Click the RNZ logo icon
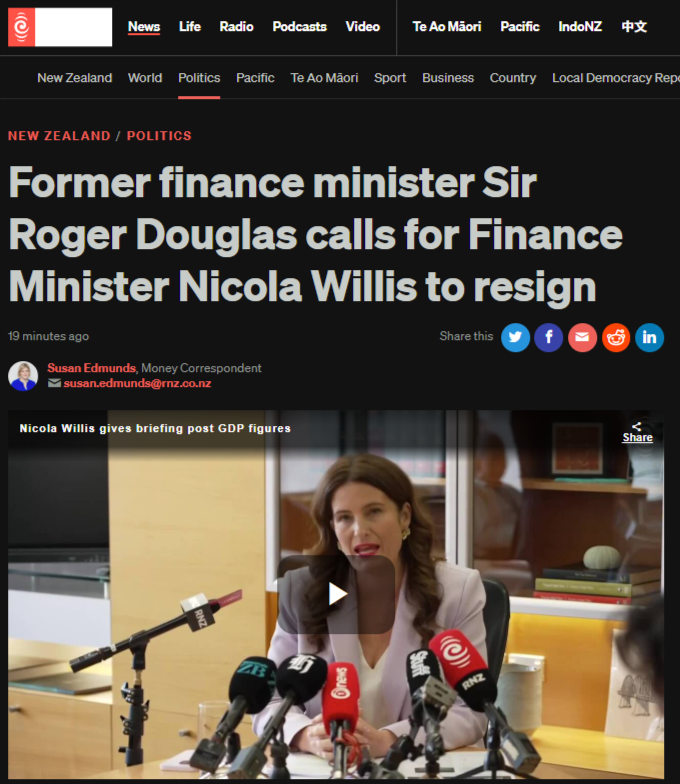Viewport: 680px width, 784px height. click(x=22, y=27)
